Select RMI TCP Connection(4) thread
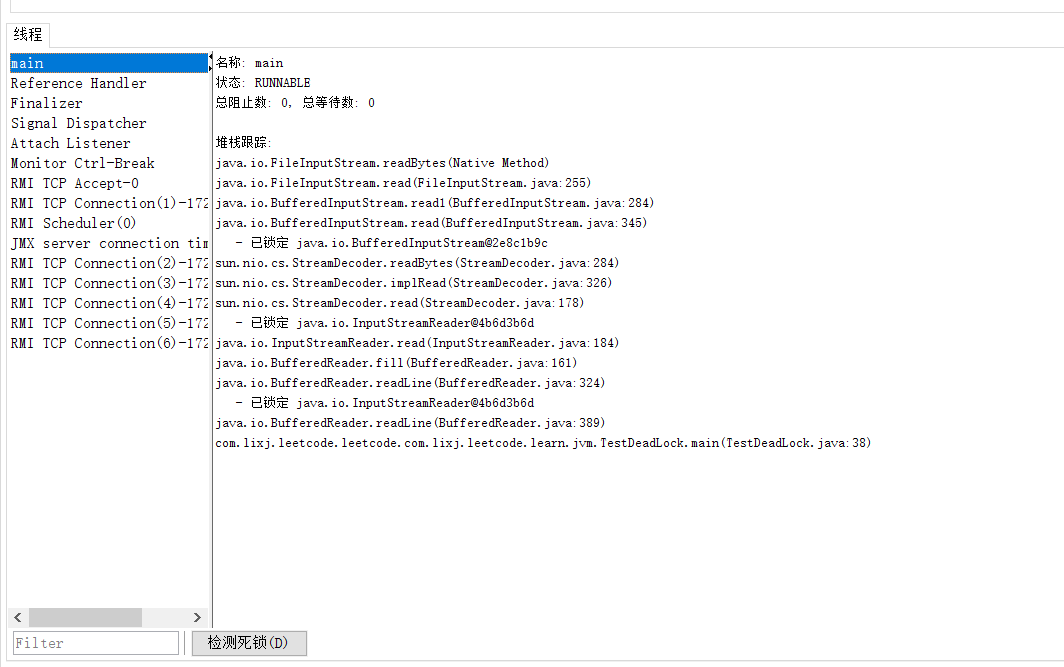This screenshot has width=1064, height=667. 108,303
